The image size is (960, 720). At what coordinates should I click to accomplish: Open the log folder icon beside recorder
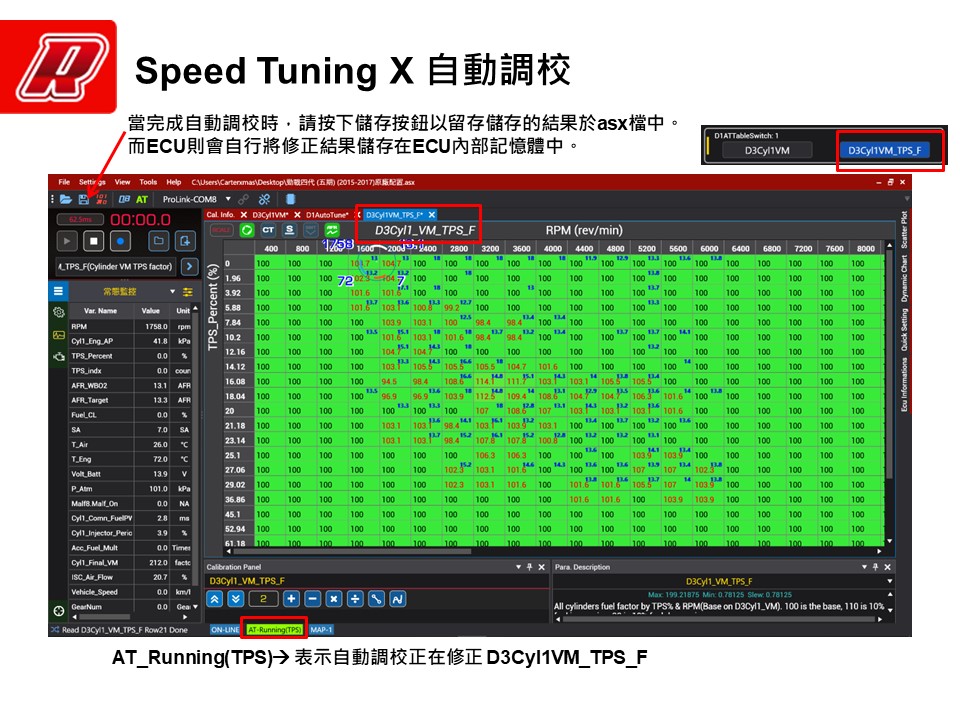point(159,241)
